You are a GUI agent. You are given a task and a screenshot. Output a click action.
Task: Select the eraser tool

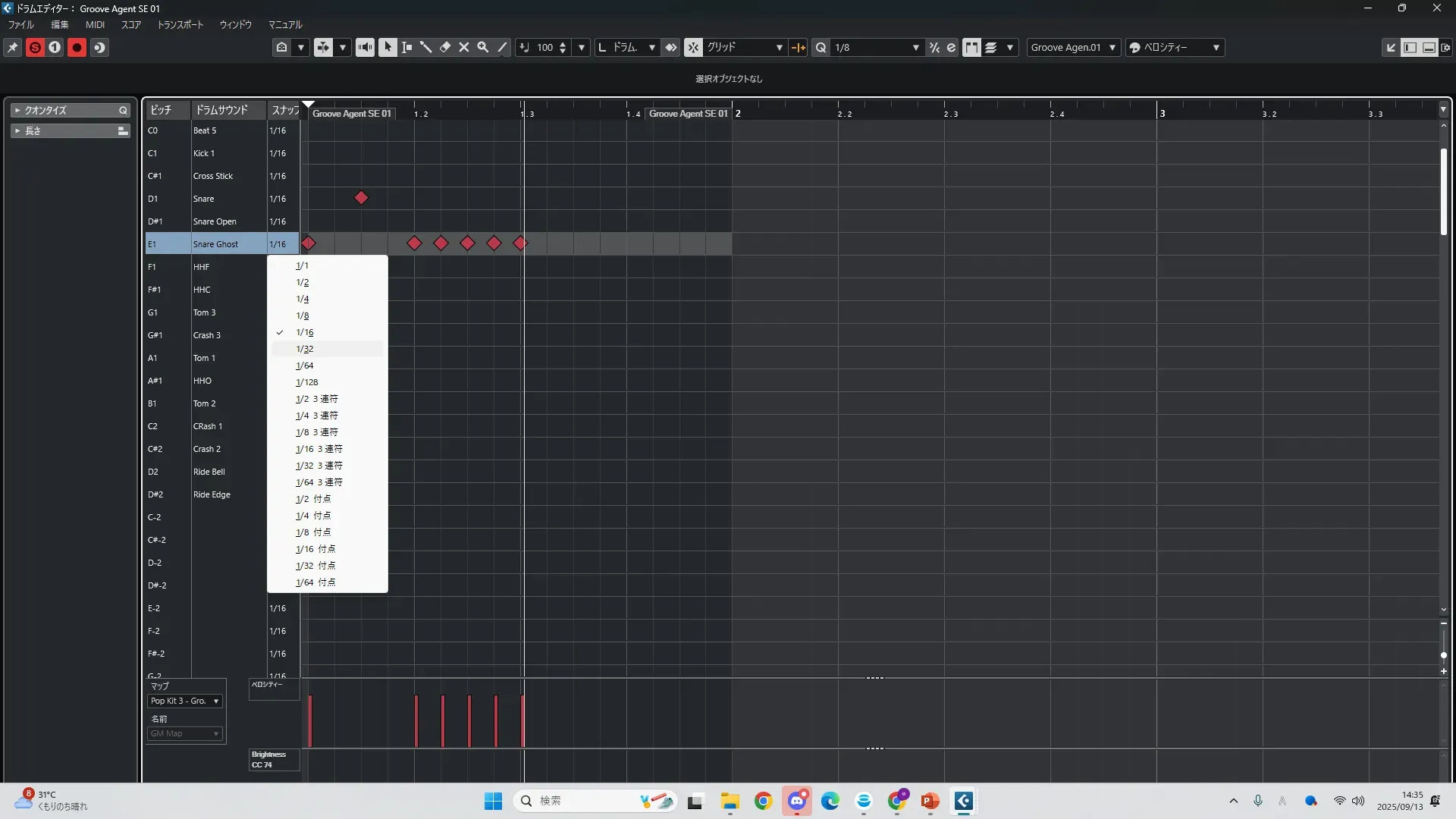pyautogui.click(x=445, y=47)
